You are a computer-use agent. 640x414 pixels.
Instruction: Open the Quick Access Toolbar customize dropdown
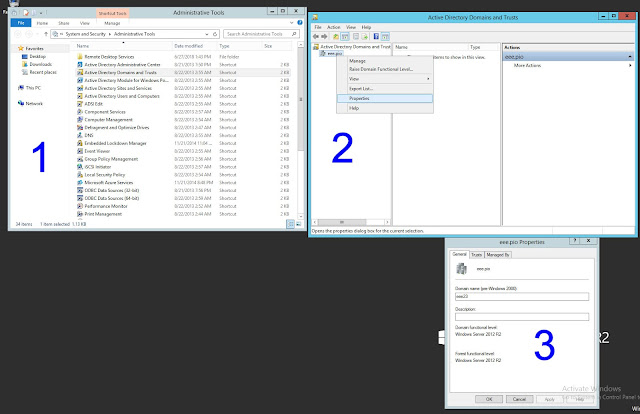point(41,13)
